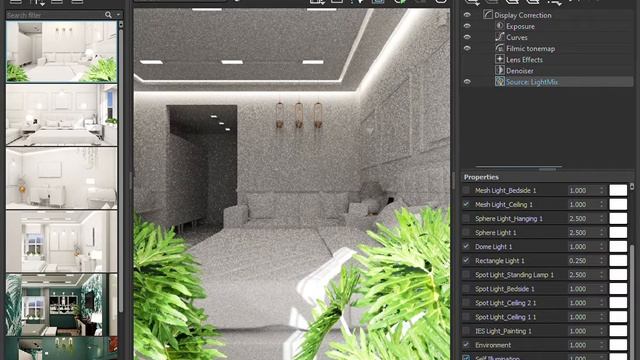This screenshot has width=640, height=360.
Task: Click the magnifier icon in search filter
Action: [108, 15]
